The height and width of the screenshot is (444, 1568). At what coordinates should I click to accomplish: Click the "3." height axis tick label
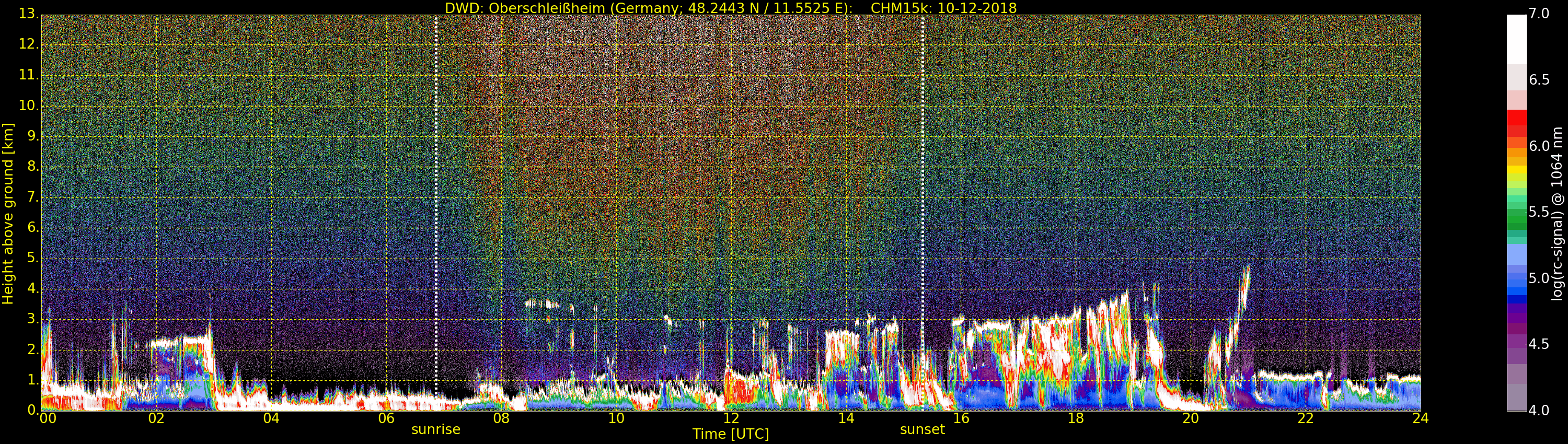coord(33,319)
